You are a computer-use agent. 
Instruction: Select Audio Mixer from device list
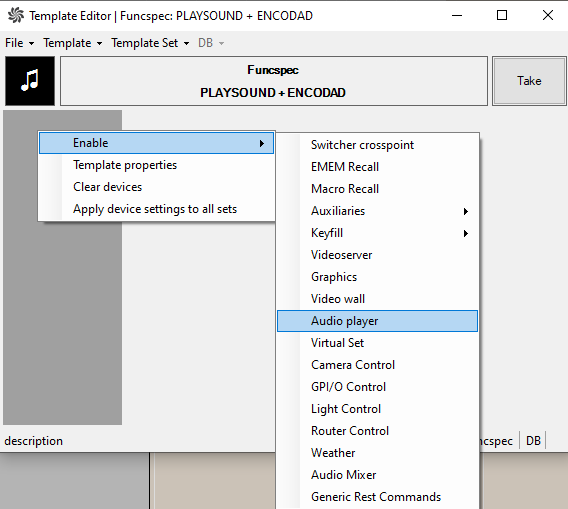pos(377,475)
